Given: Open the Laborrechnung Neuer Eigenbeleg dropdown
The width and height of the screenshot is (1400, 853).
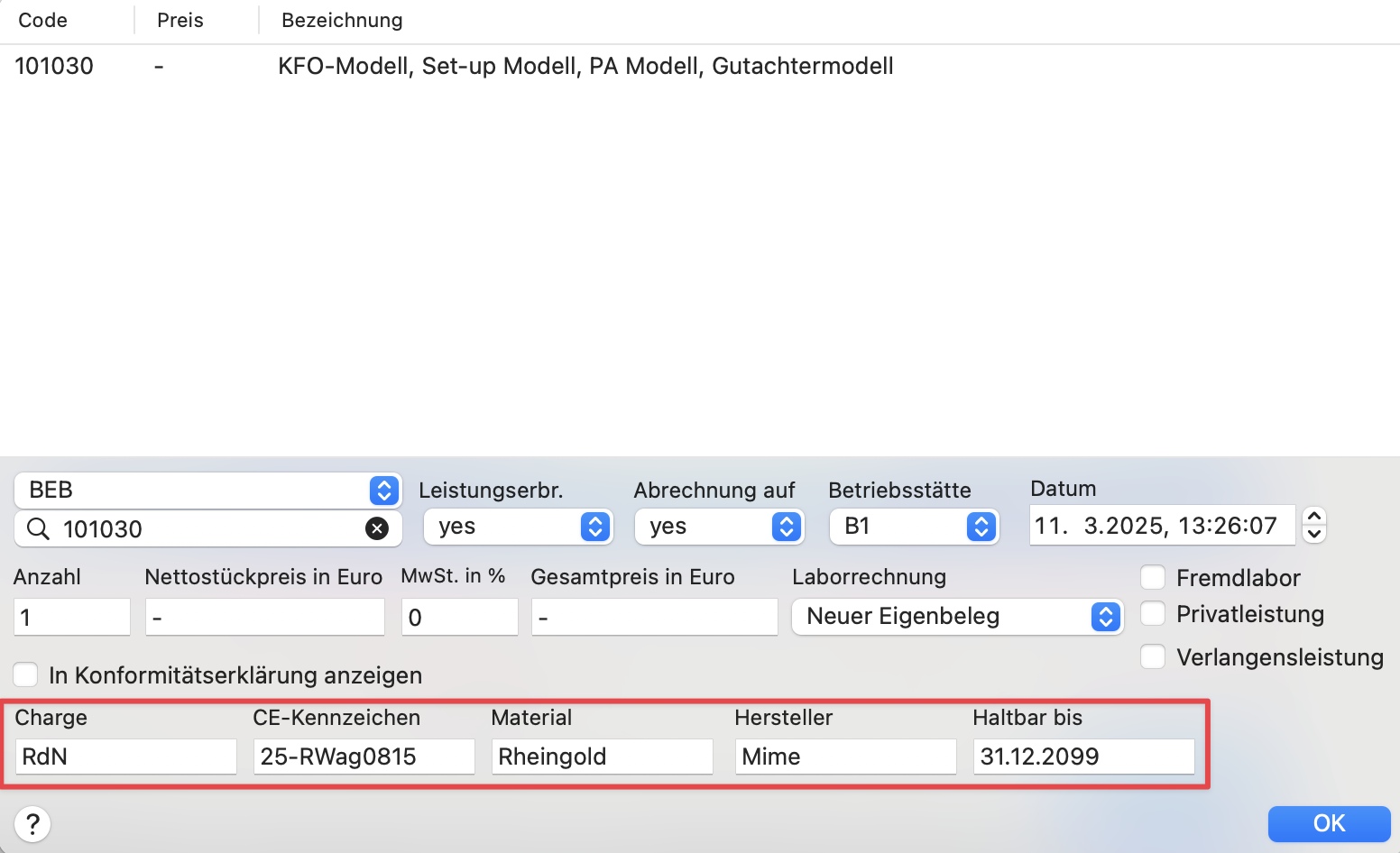Looking at the screenshot, I should click(957, 617).
